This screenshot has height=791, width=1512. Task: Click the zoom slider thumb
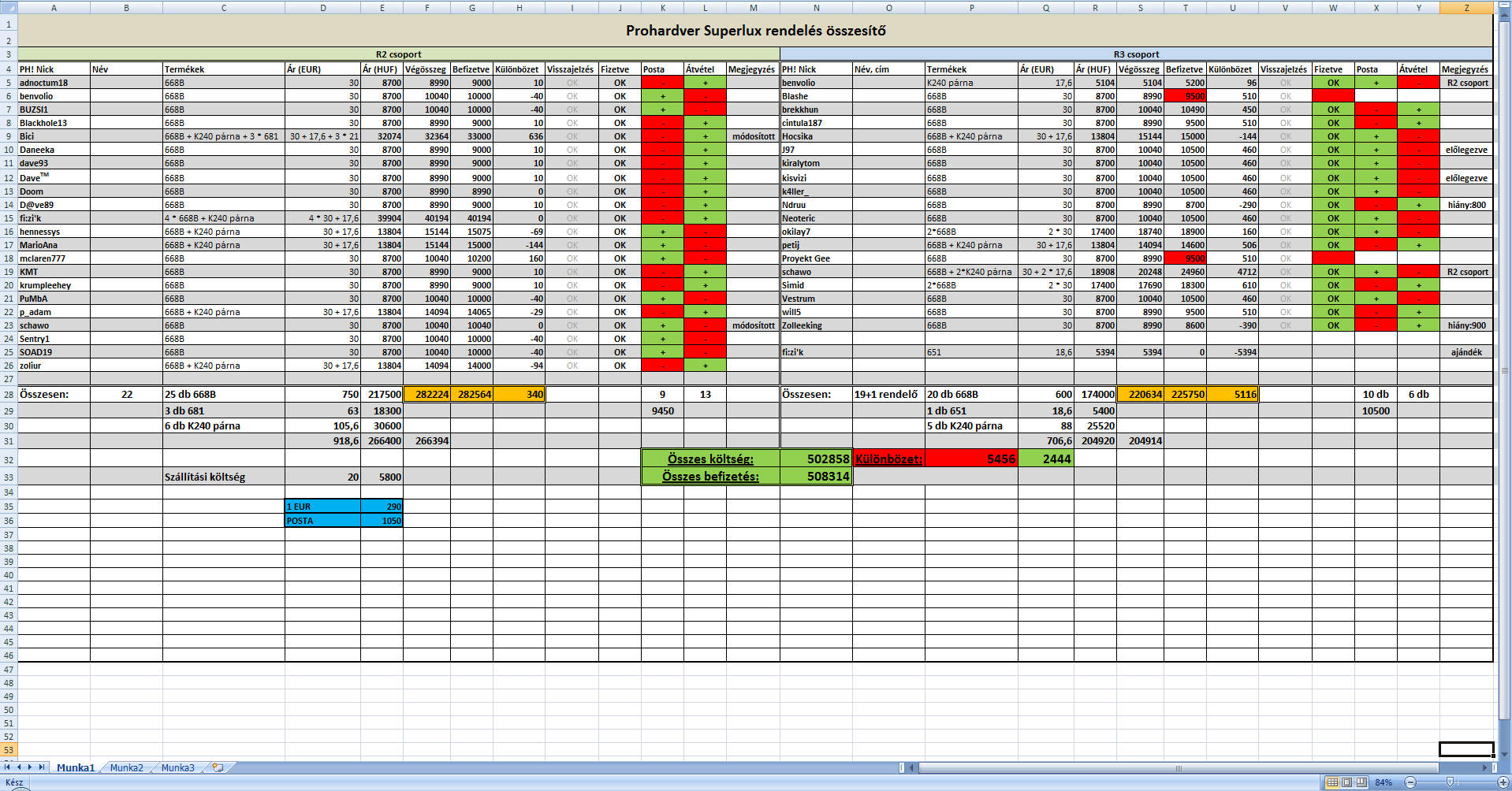tap(1450, 782)
